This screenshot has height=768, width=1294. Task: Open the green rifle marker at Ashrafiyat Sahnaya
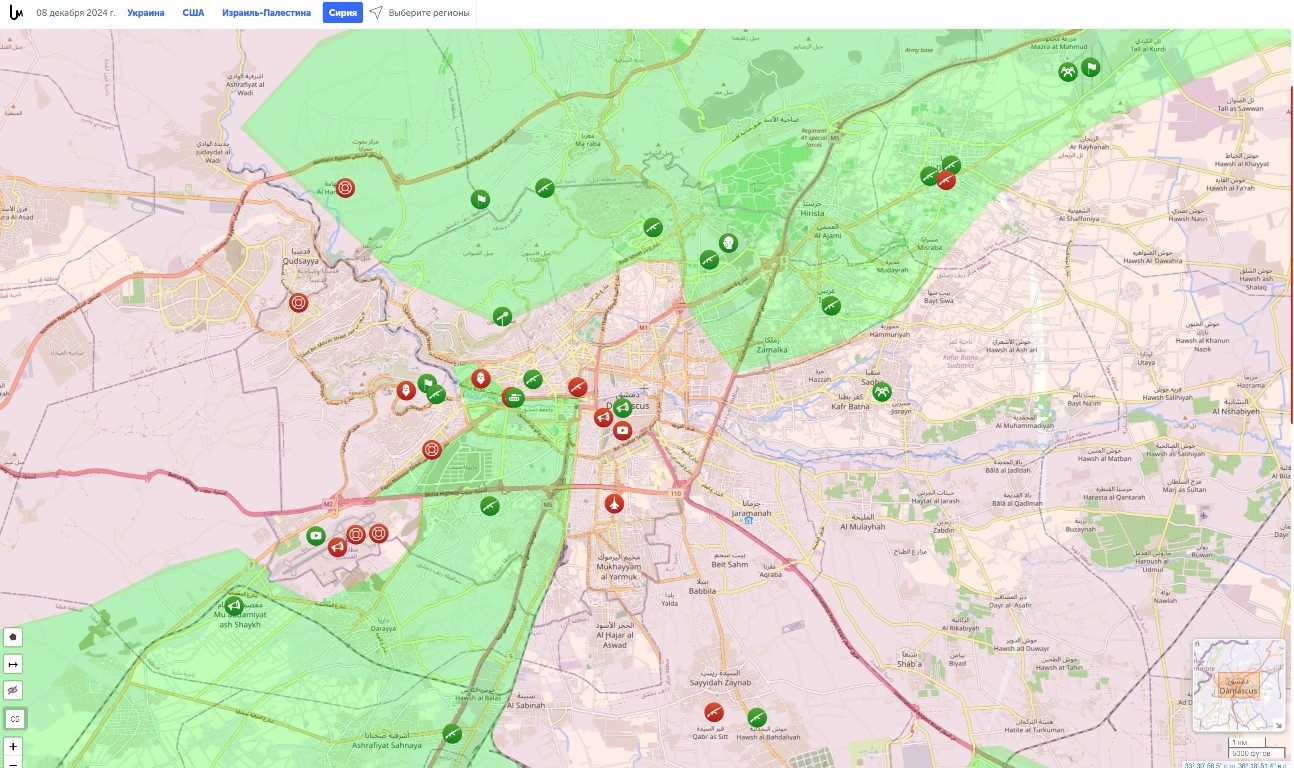(x=452, y=734)
